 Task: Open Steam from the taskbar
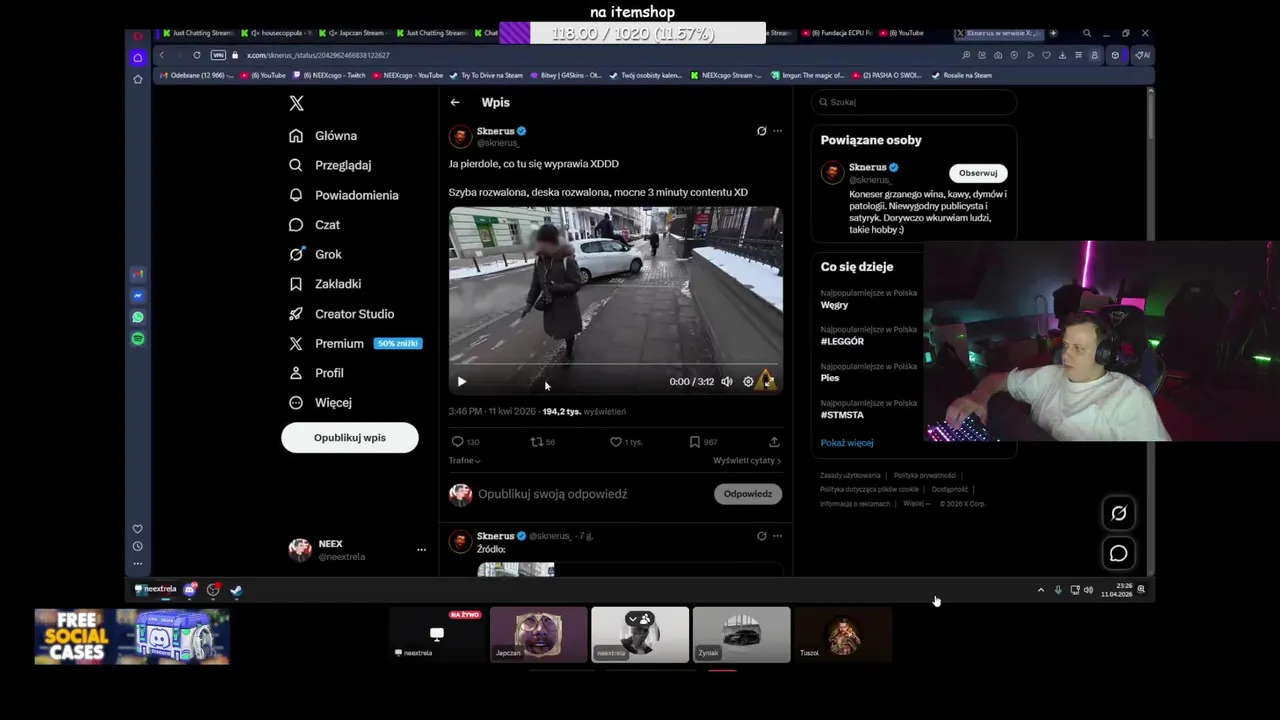click(x=235, y=590)
